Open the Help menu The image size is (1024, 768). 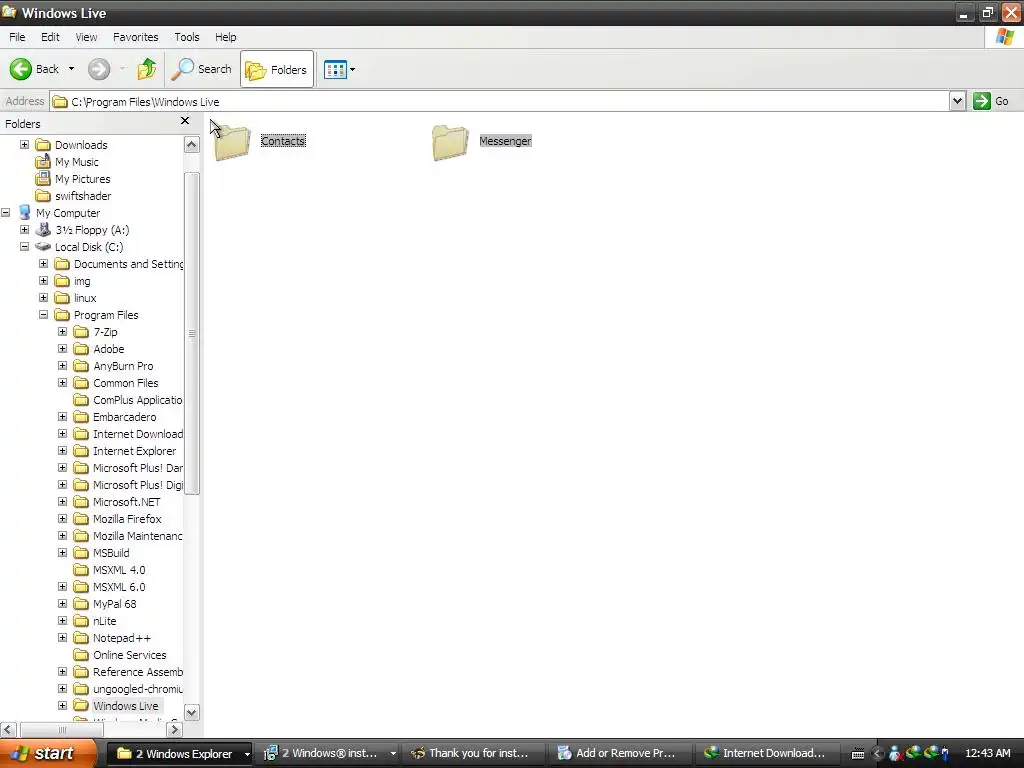tap(225, 37)
